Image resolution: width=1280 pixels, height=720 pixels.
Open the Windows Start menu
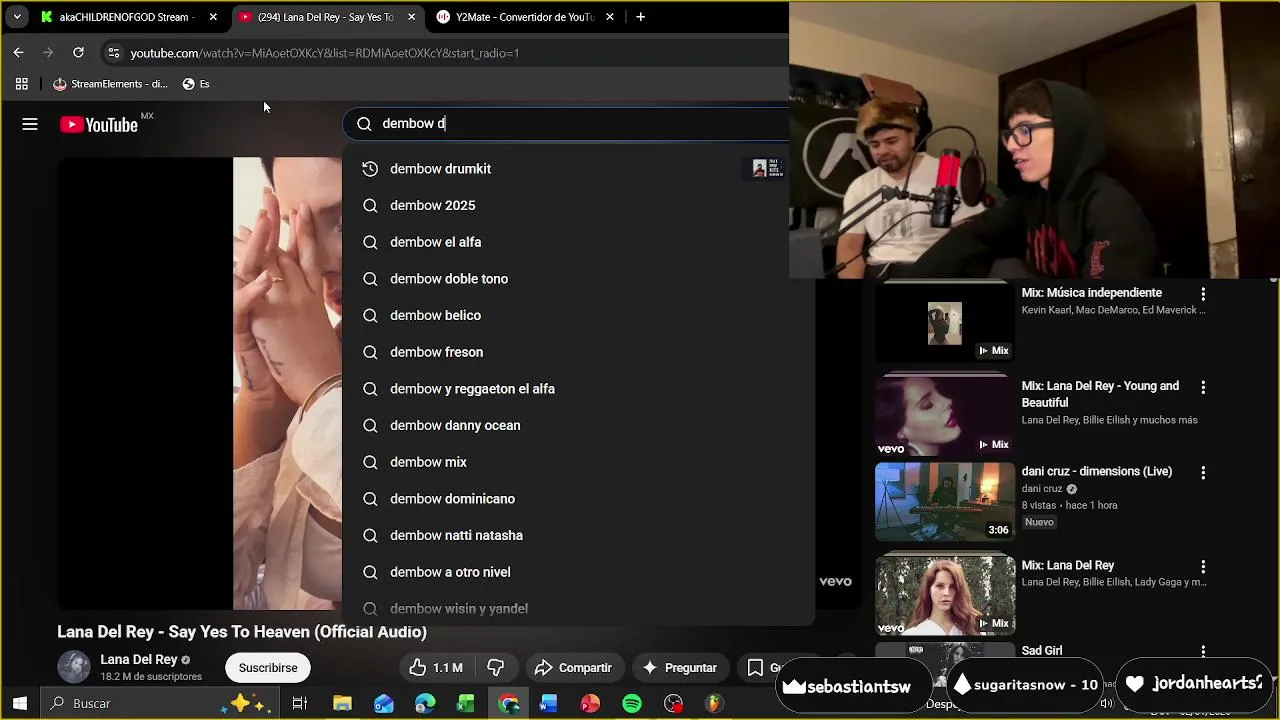(x=20, y=704)
